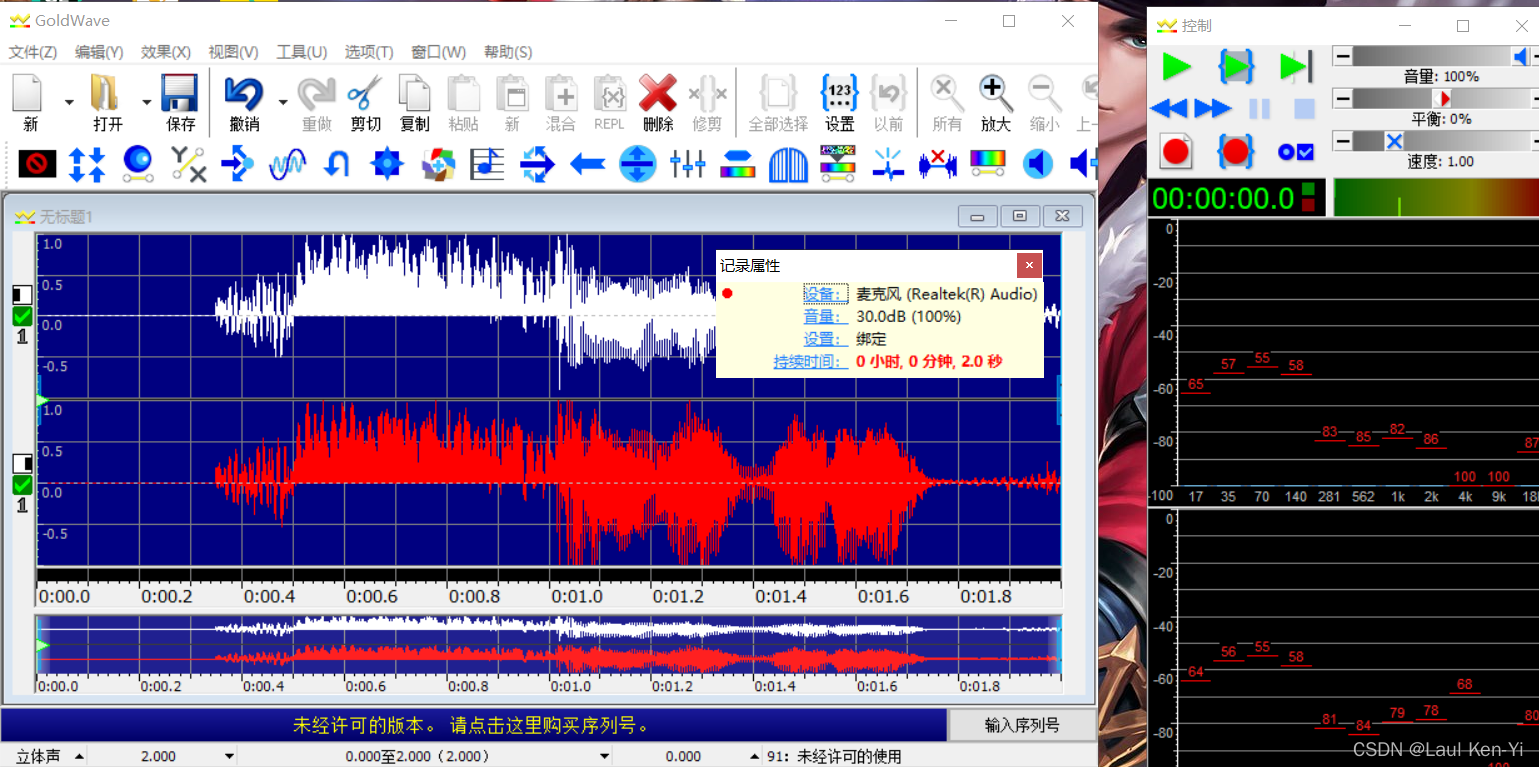The image size is (1539, 767).
Task: Open the 0.000 position dropdown arrow
Action: coord(757,756)
